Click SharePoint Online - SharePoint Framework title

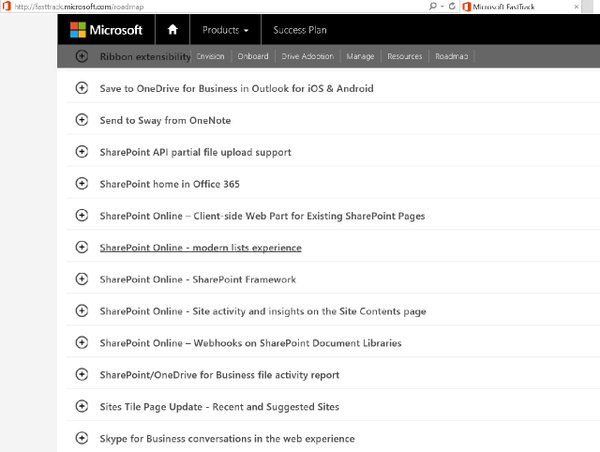pyautogui.click(x=198, y=279)
